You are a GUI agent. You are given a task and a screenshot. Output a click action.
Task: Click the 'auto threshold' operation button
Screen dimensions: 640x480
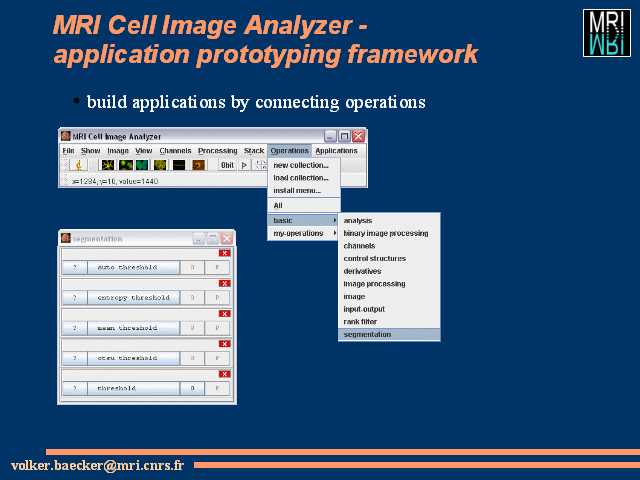pyautogui.click(x=133, y=267)
